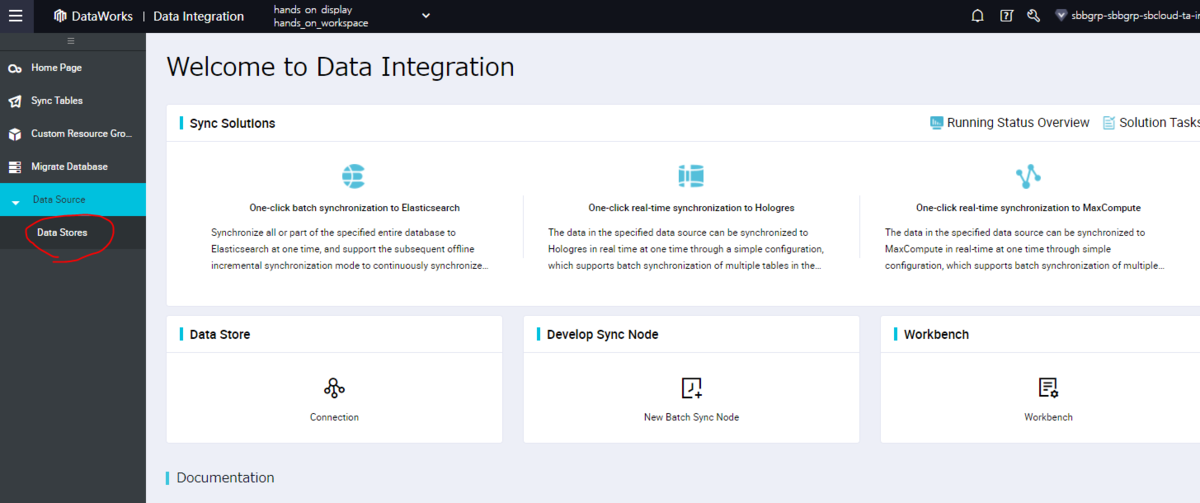The width and height of the screenshot is (1200, 503).
Task: Click the Develop Sync Node card heading
Action: pos(602,334)
